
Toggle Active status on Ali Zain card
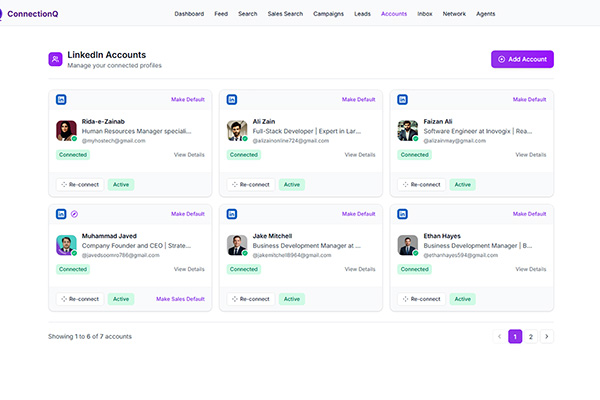(x=292, y=184)
